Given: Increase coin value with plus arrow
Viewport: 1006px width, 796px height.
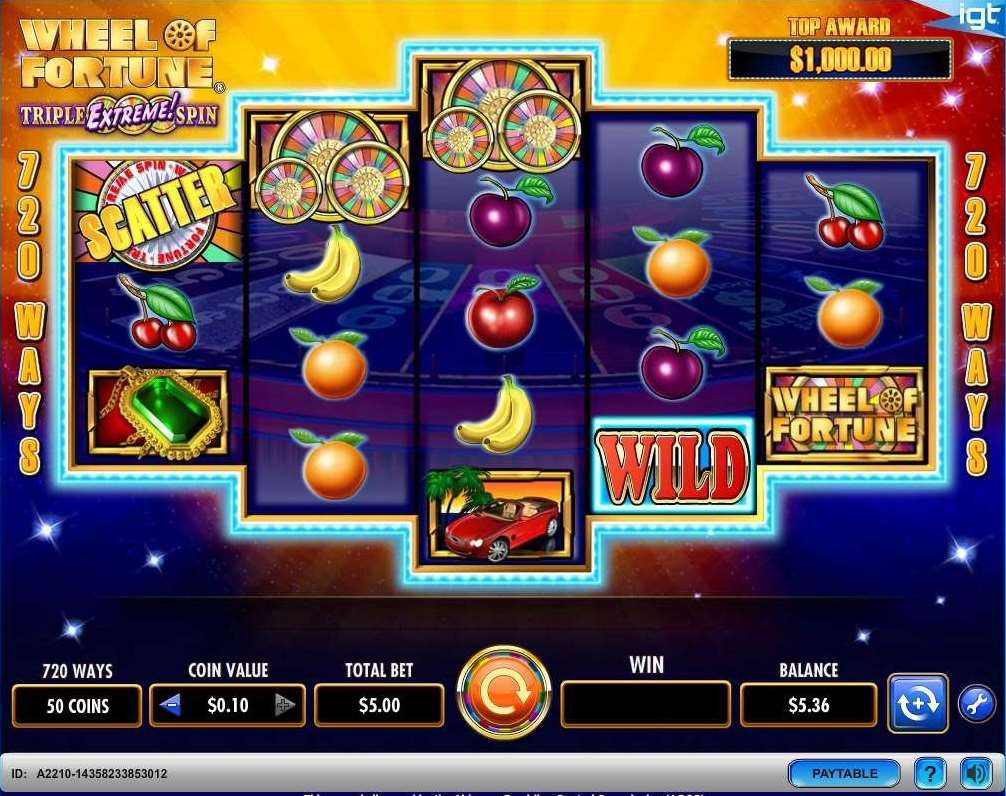Looking at the screenshot, I should tap(284, 705).
